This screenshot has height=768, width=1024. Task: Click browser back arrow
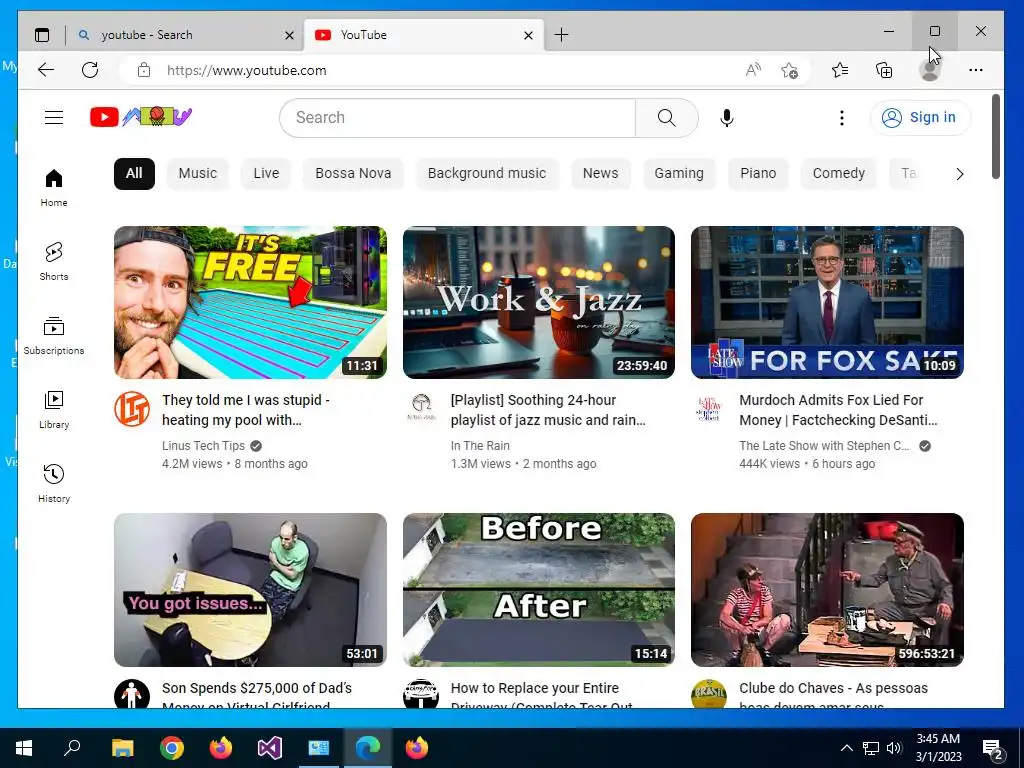coord(46,70)
